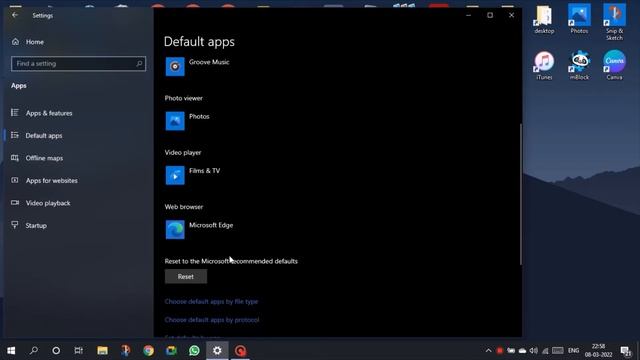Click the Microsoft Edge label
640x360 pixels.
coord(211,225)
